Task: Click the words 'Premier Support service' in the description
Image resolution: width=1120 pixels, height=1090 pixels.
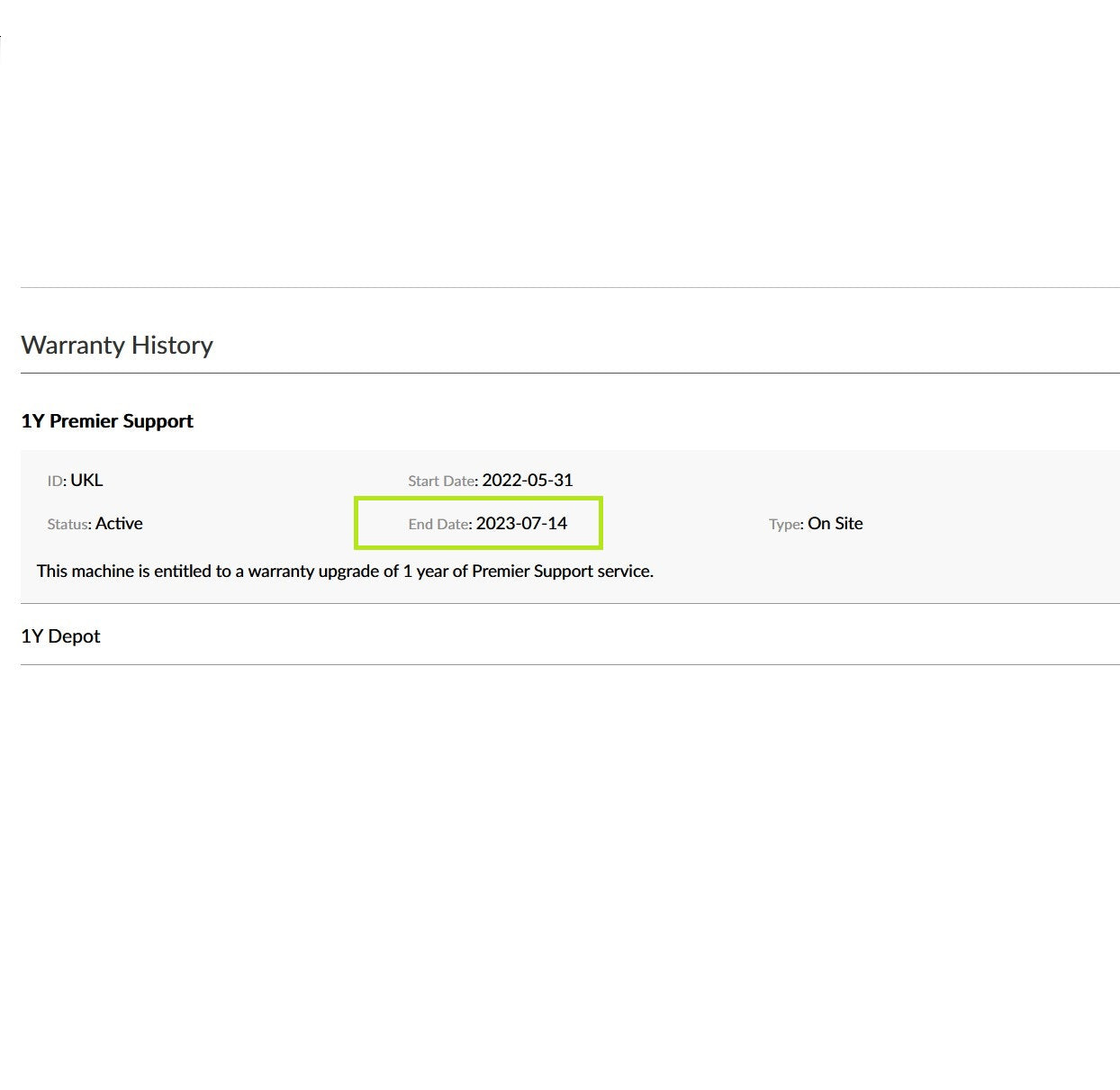Action: click(562, 571)
